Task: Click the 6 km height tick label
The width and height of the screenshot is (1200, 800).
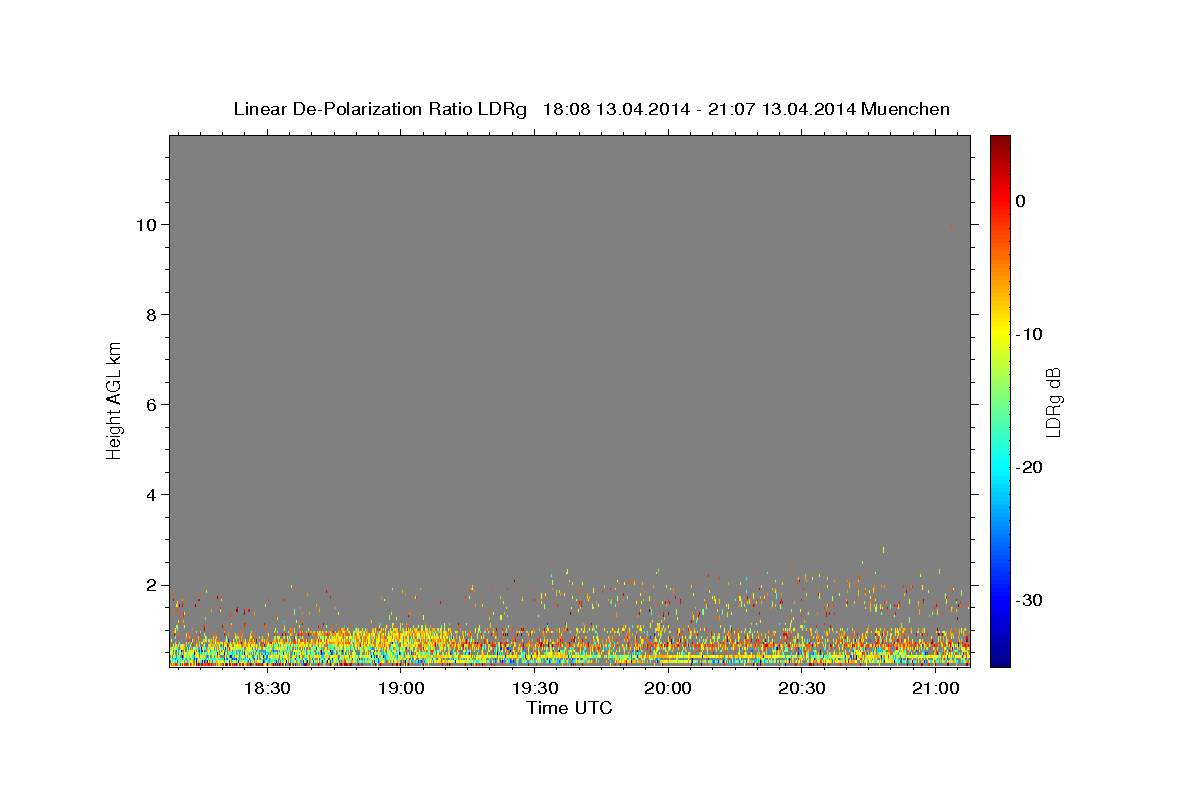Action: coord(151,404)
